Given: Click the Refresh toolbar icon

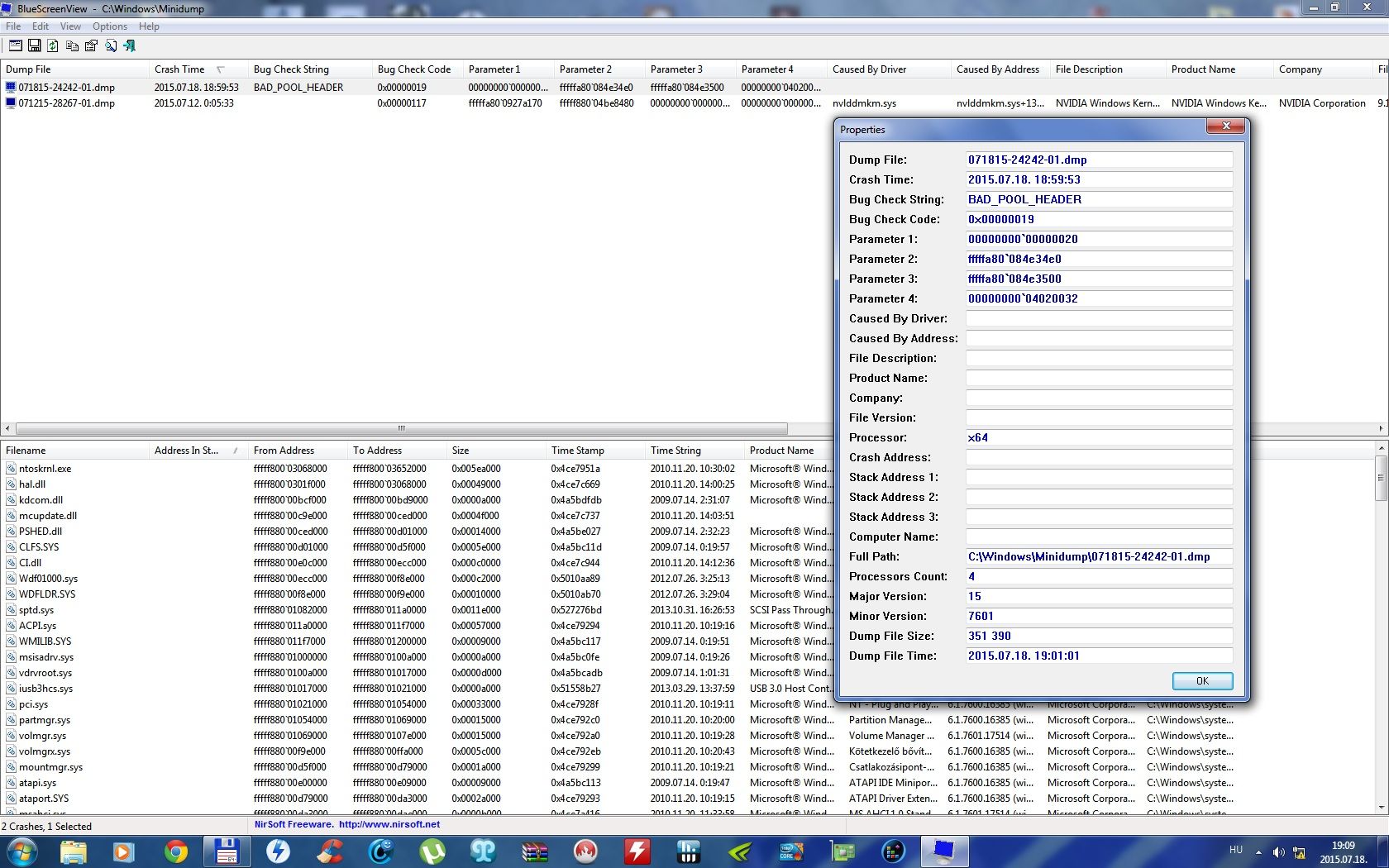Looking at the screenshot, I should tap(53, 46).
